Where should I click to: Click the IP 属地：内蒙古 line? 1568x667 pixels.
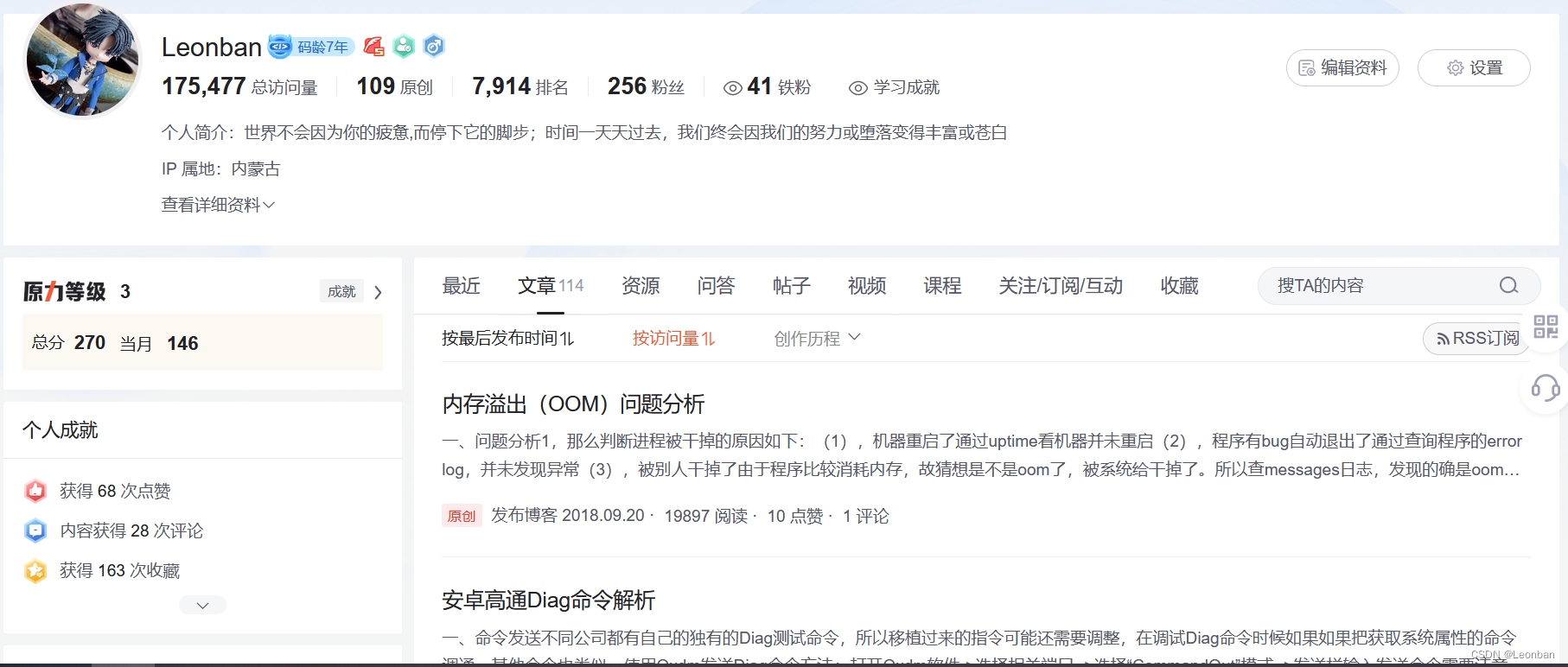220,168
